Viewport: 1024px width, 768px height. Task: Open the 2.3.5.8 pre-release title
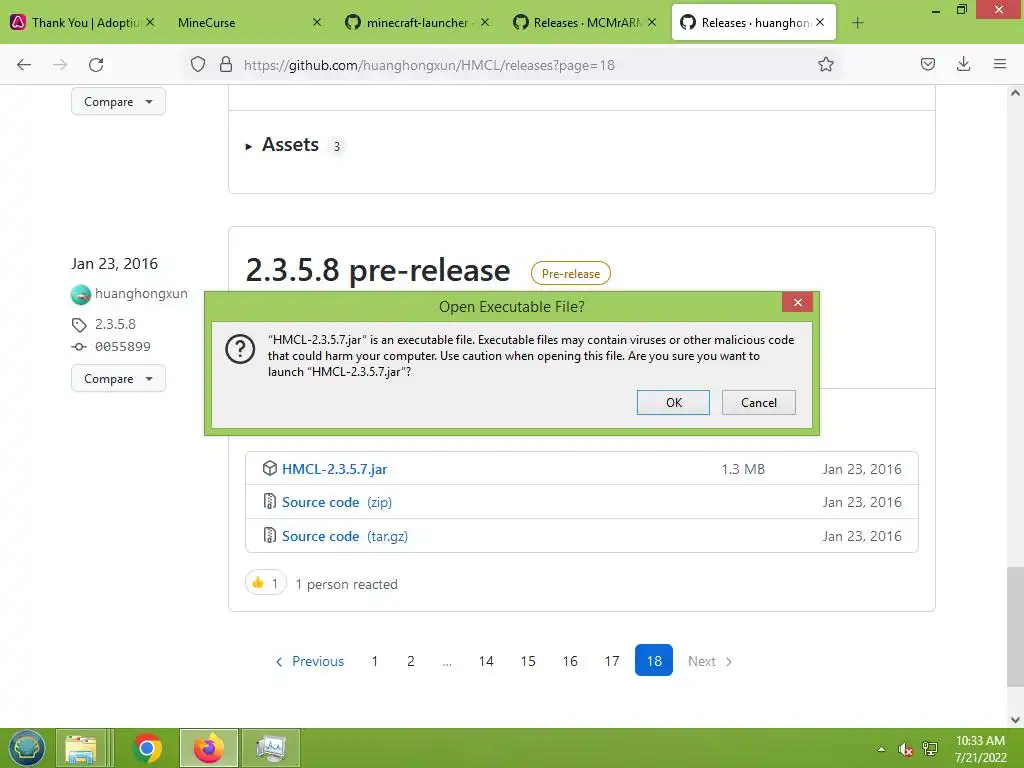377,270
